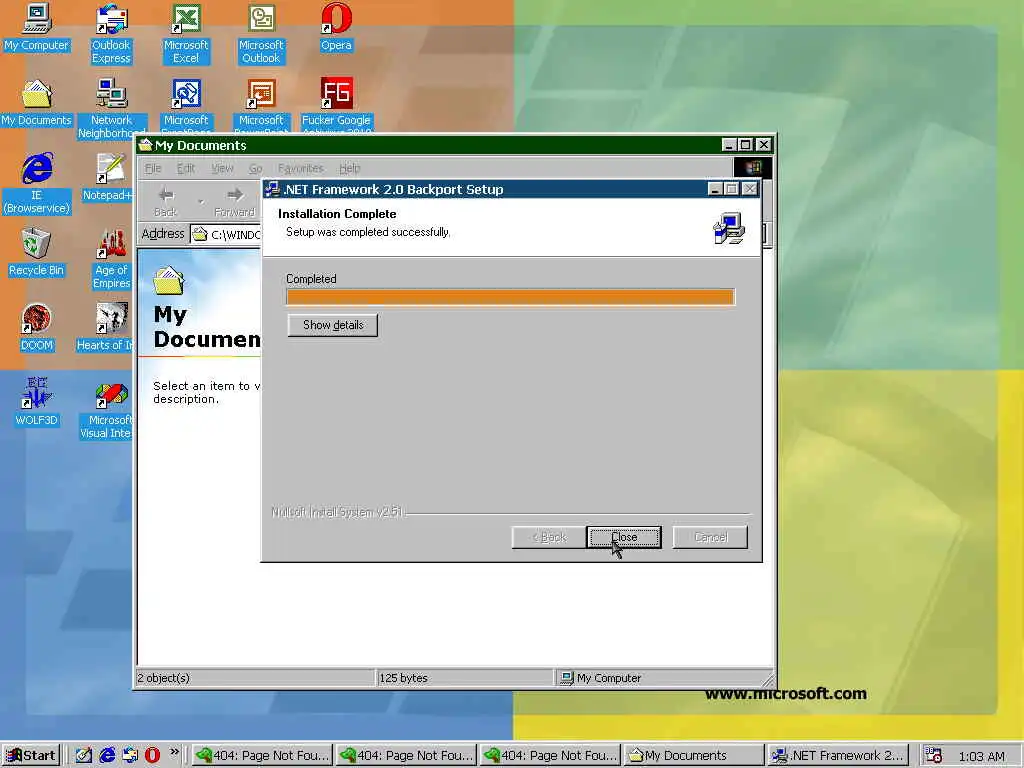Click Show Desktop quick launch icon
Image resolution: width=1024 pixels, height=768 pixels.
[84, 755]
